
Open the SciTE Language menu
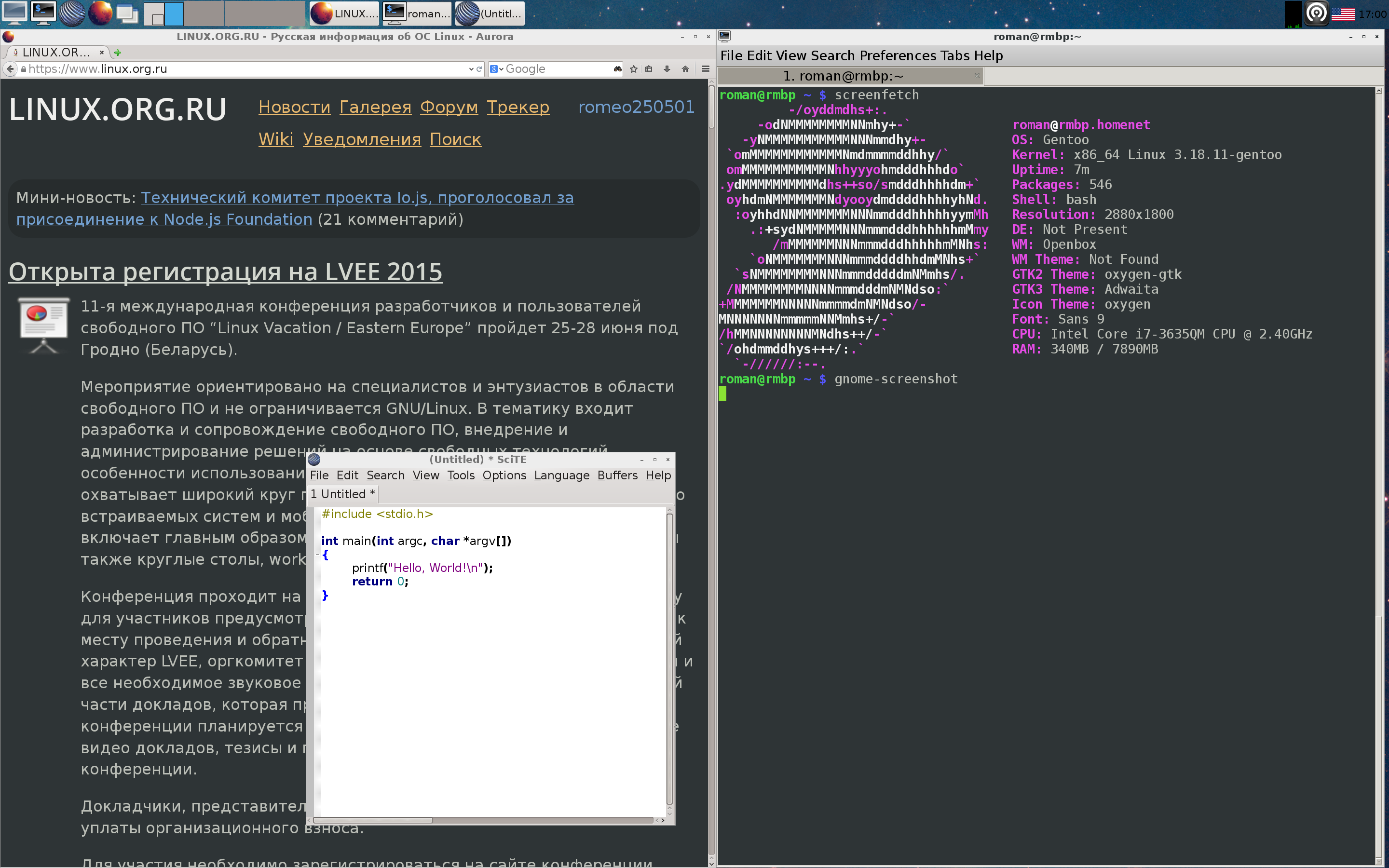coord(561,475)
